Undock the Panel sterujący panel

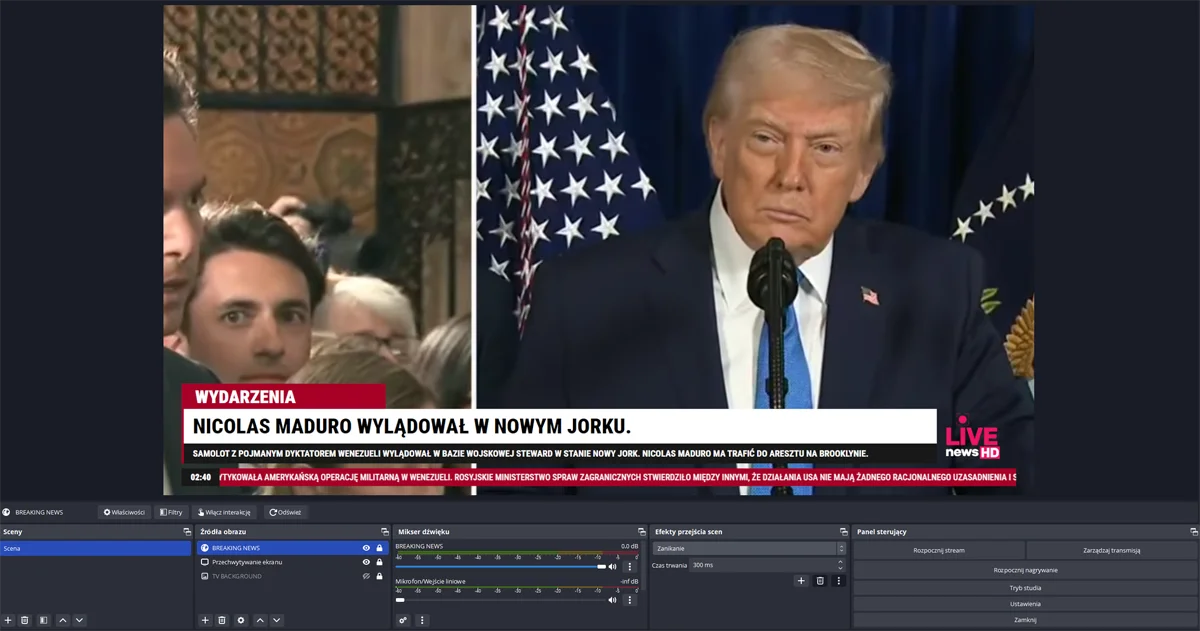(1193, 532)
